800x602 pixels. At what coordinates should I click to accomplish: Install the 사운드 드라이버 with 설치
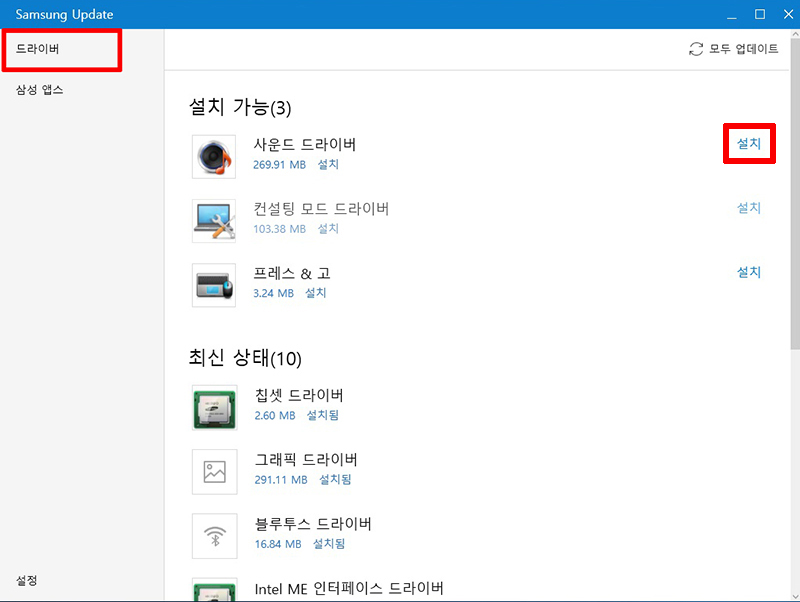pos(749,143)
